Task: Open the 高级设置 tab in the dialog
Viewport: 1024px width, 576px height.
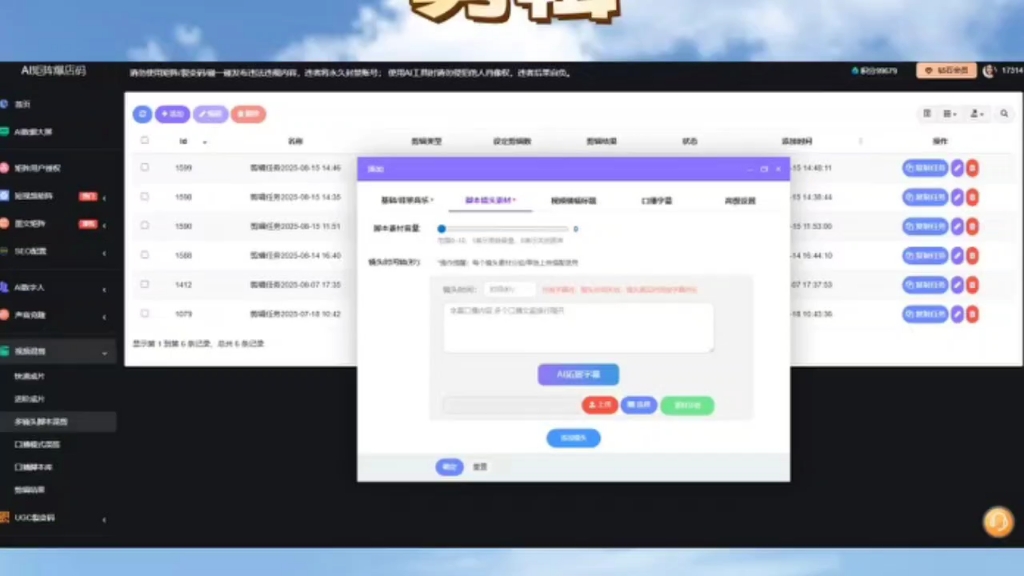Action: coord(740,200)
